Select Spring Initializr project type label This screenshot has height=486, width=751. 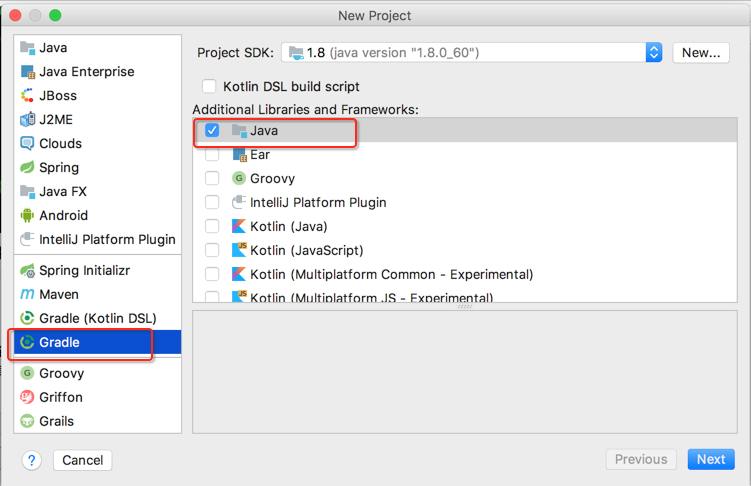pos(84,271)
